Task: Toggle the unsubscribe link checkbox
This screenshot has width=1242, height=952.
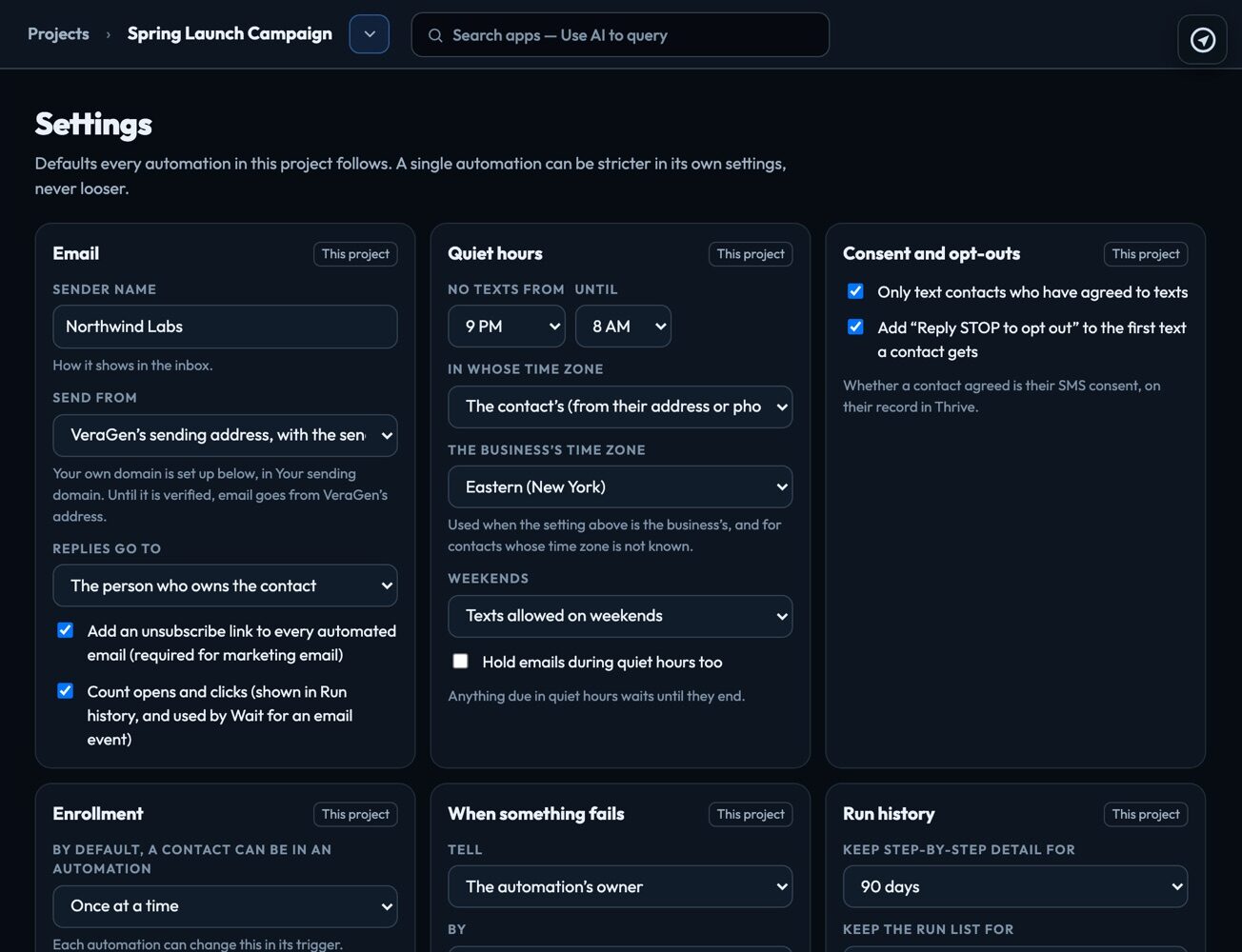Action: (66, 630)
